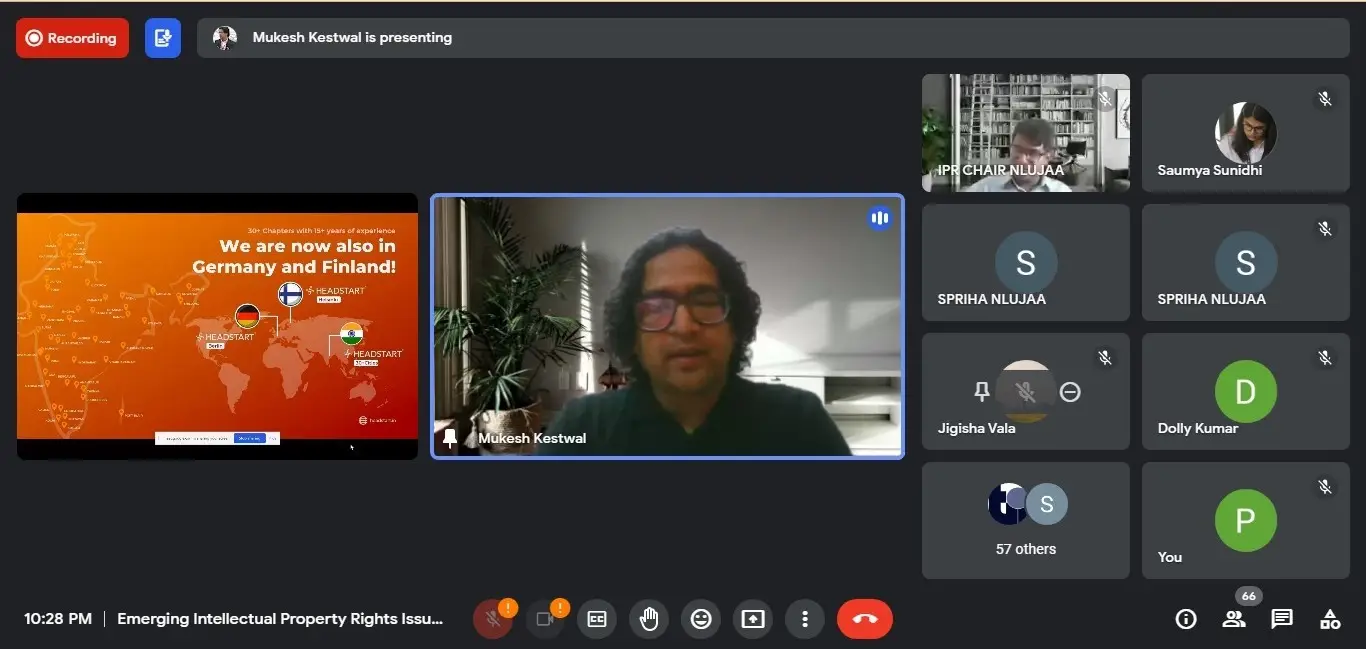Unpin Jigisha Vala's tile with pin icon
This screenshot has height=649, width=1366.
pos(982,392)
